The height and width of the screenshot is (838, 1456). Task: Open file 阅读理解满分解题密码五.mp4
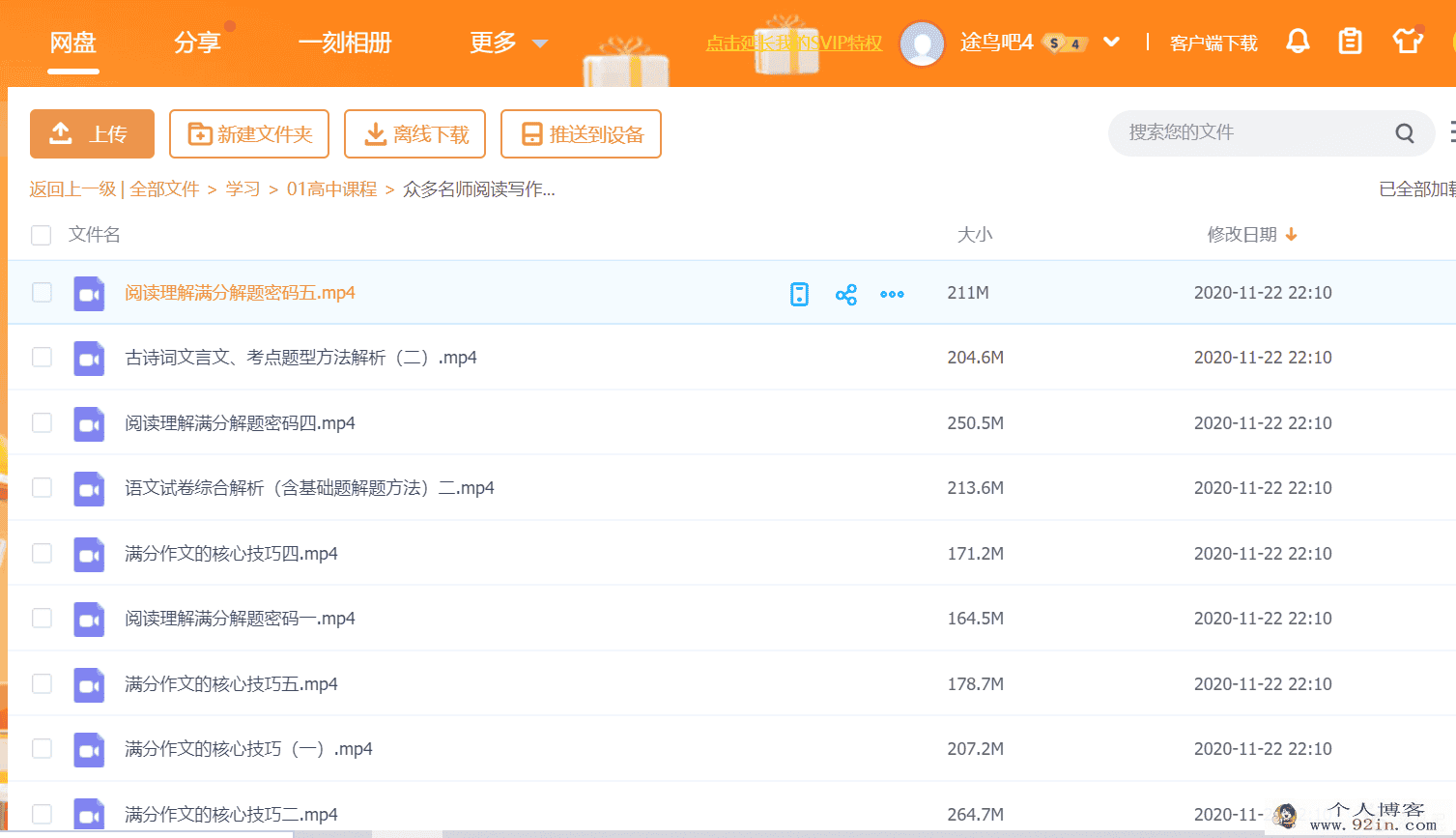(x=240, y=293)
